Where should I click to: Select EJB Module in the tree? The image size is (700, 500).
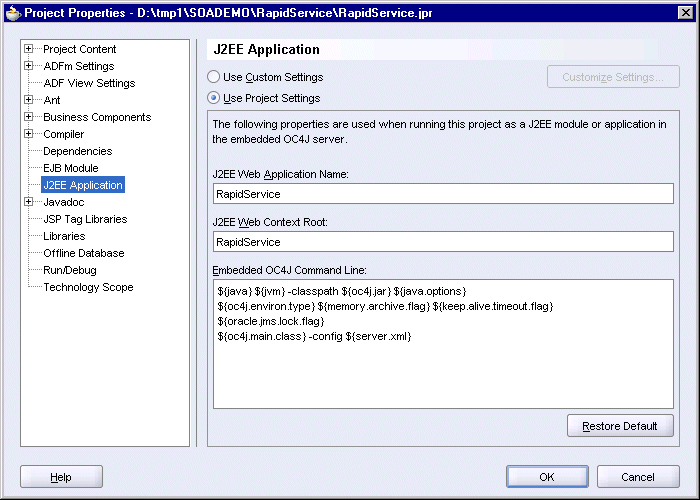pos(71,168)
